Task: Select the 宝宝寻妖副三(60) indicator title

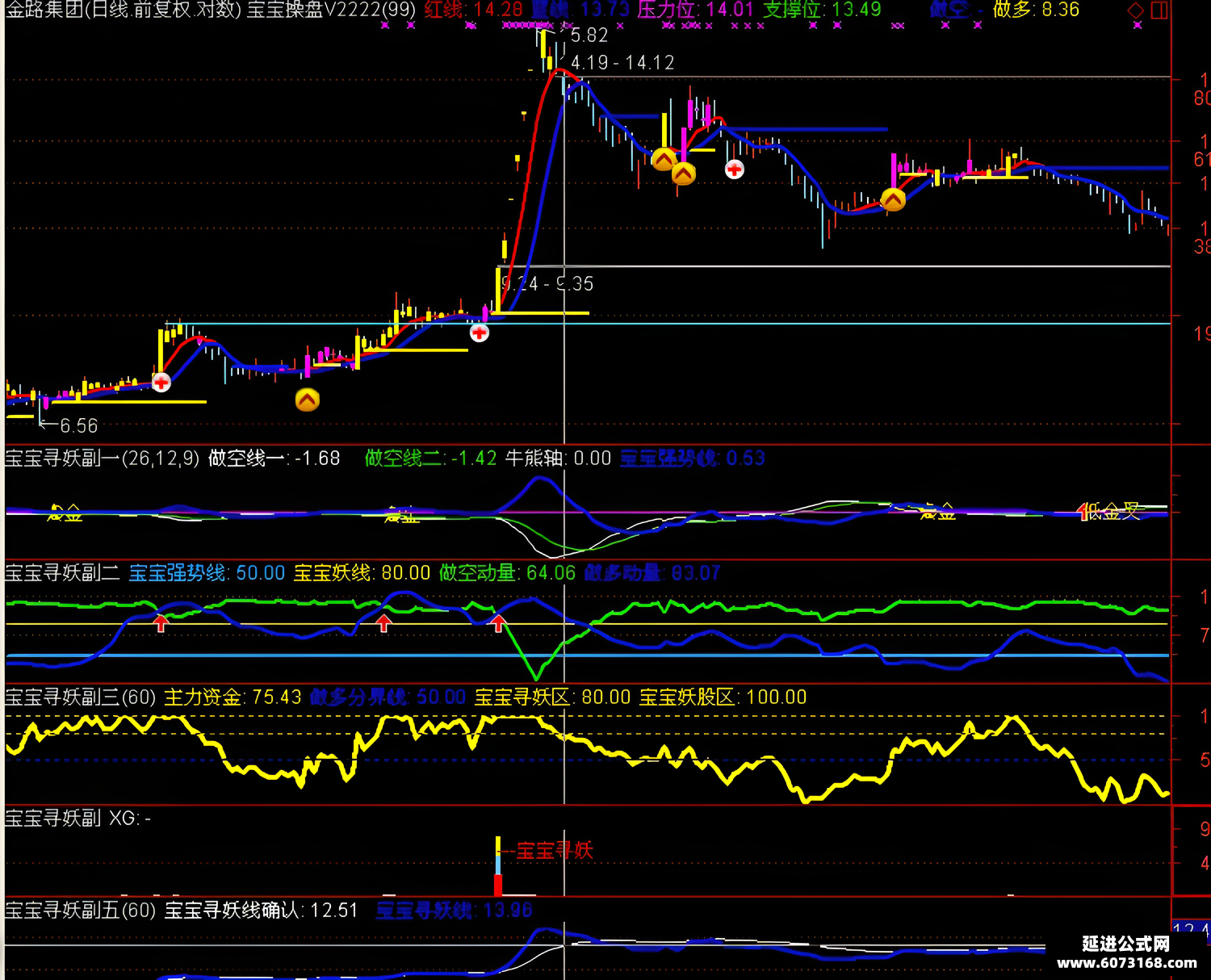Action: 81,697
